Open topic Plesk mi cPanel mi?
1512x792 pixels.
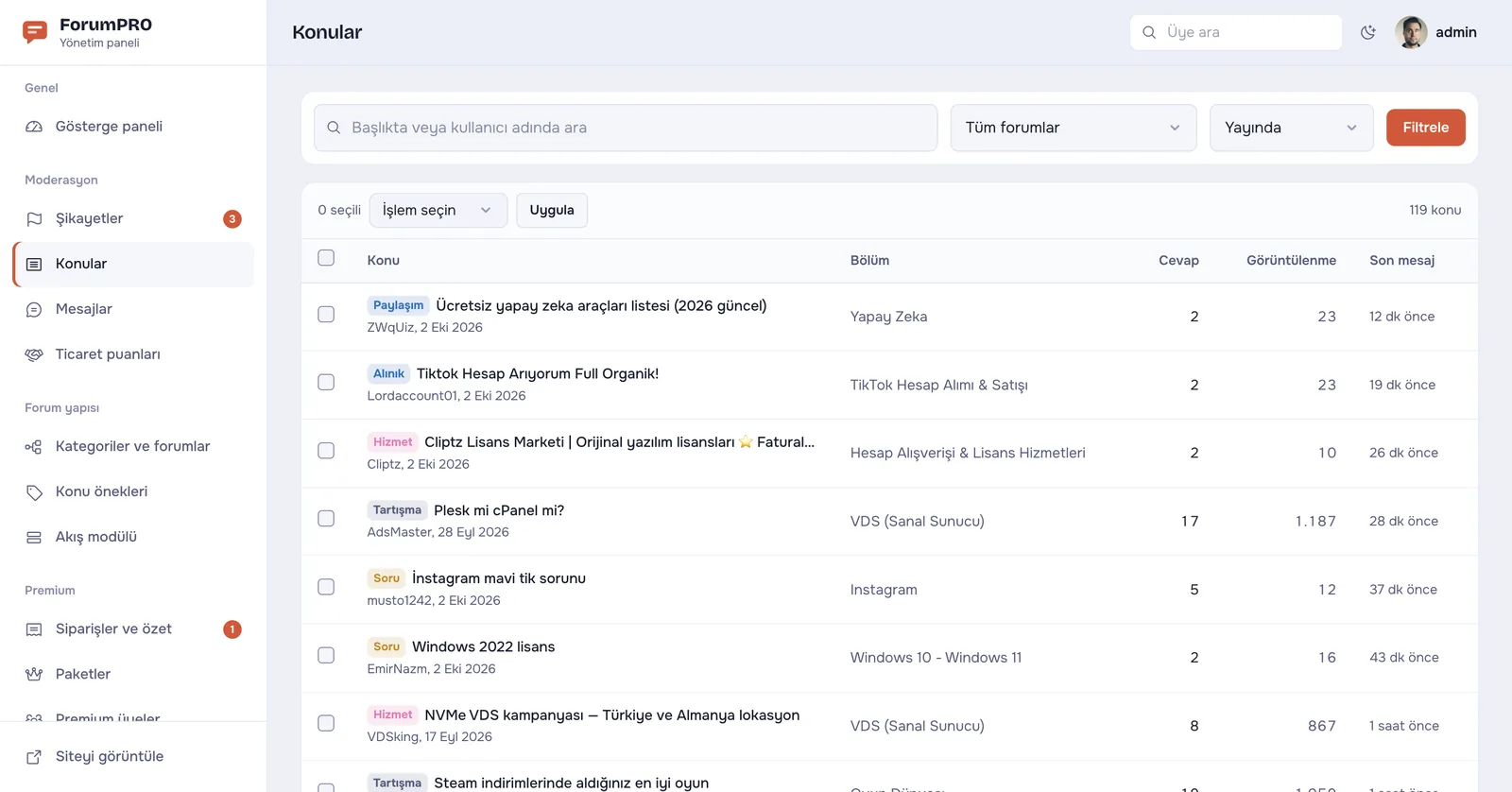[x=499, y=511]
